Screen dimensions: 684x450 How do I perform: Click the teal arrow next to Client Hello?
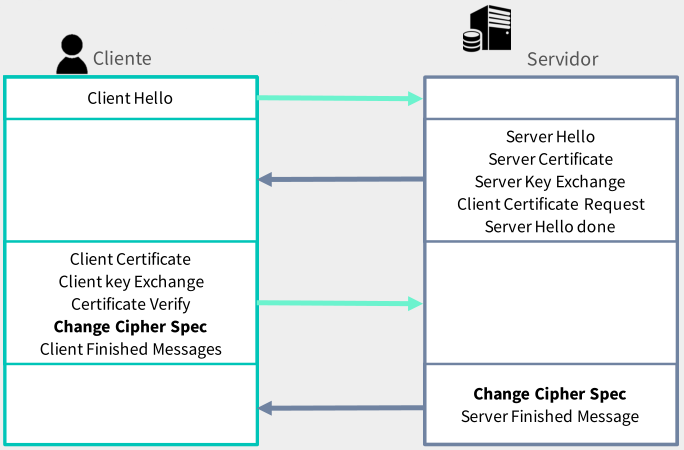point(340,98)
